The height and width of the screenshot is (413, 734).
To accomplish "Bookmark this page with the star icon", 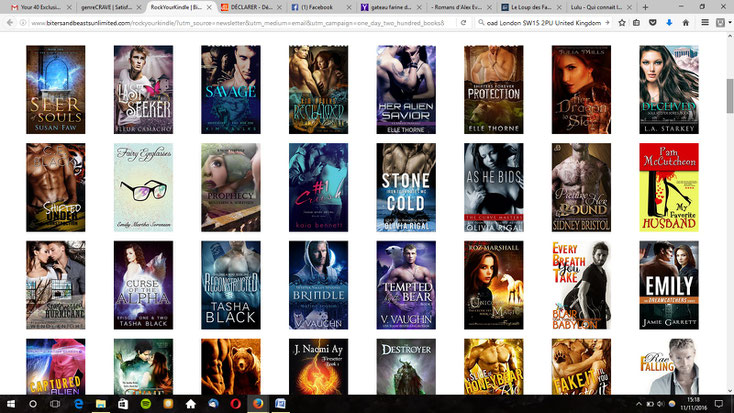I will [622, 22].
